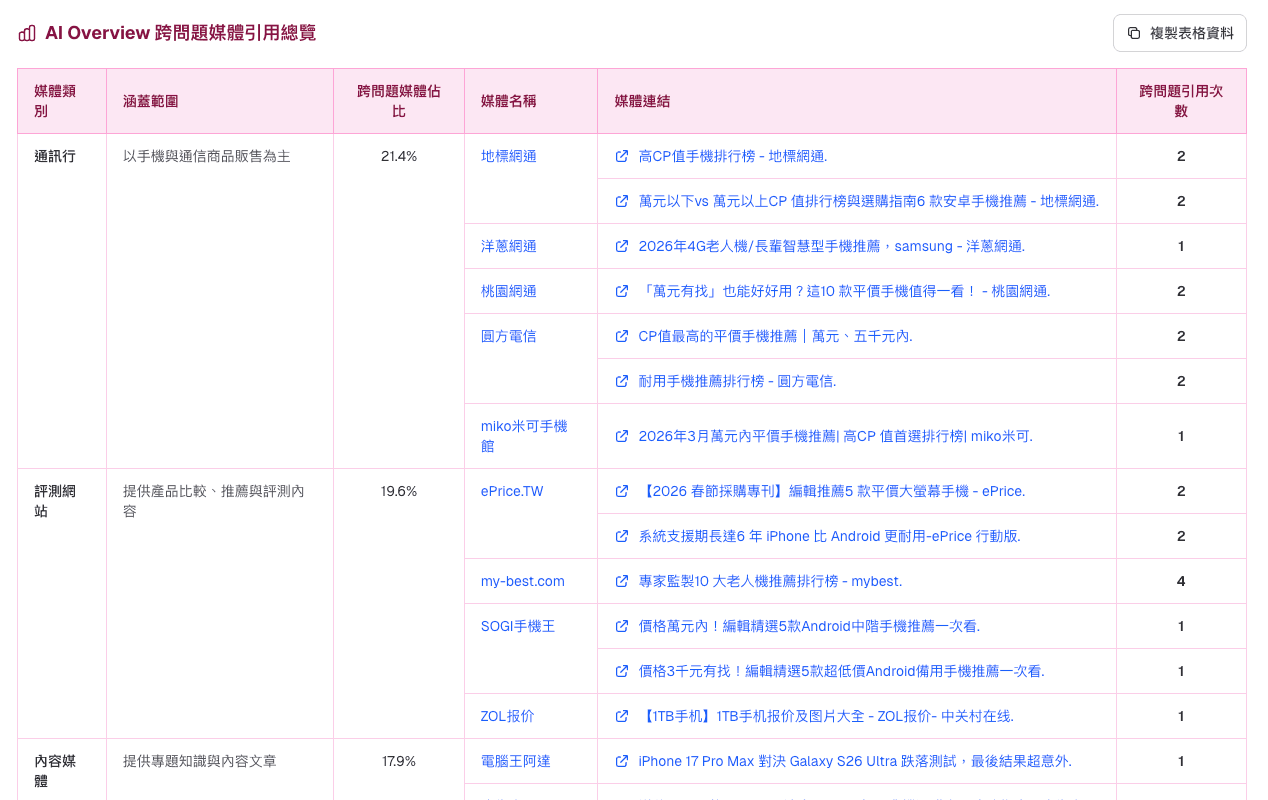1268x800 pixels.
Task: Click external link icon beside ZOL报价 1TB手机 article
Action: [621, 716]
